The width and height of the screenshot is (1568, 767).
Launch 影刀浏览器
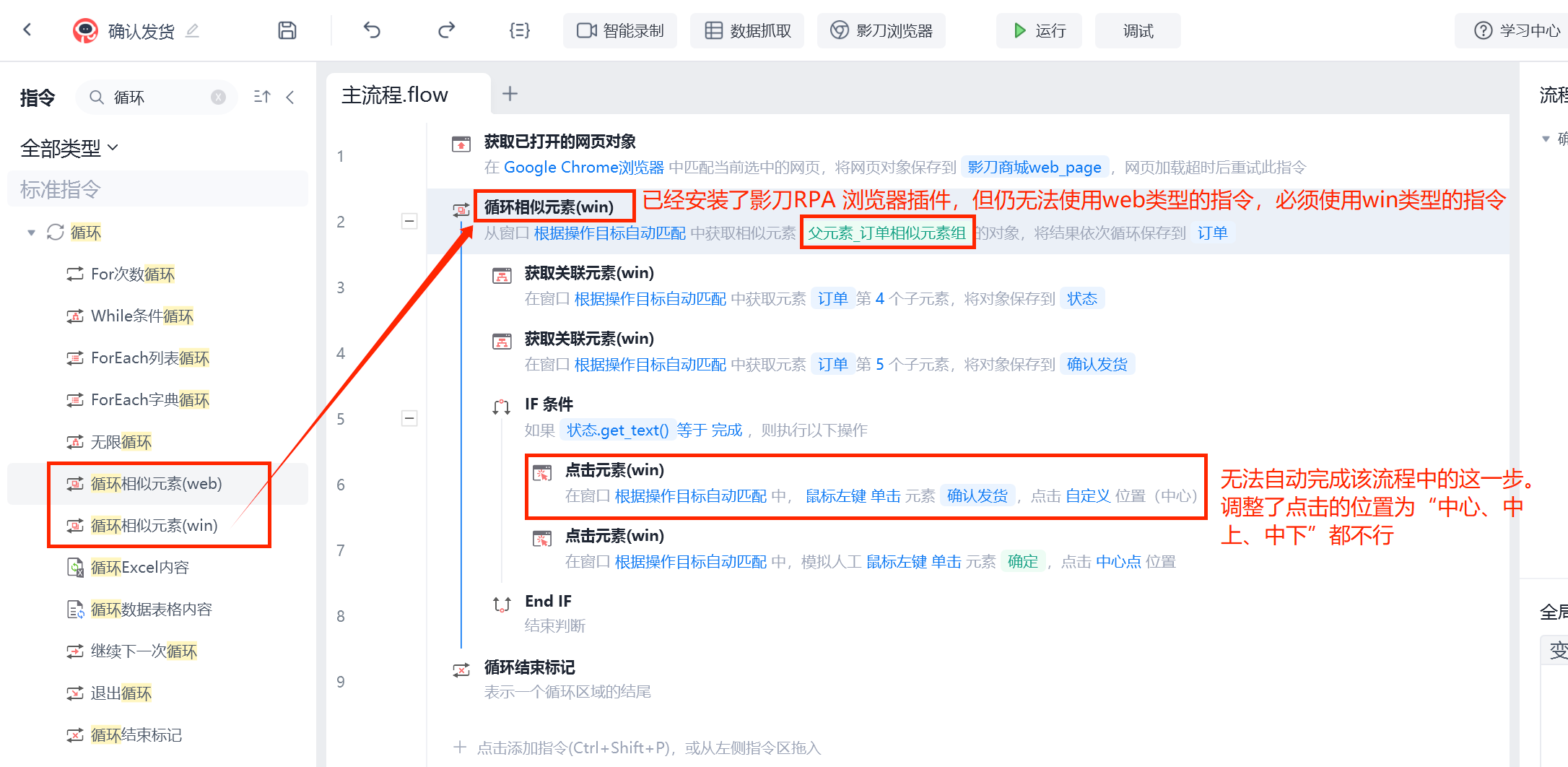[x=881, y=30]
